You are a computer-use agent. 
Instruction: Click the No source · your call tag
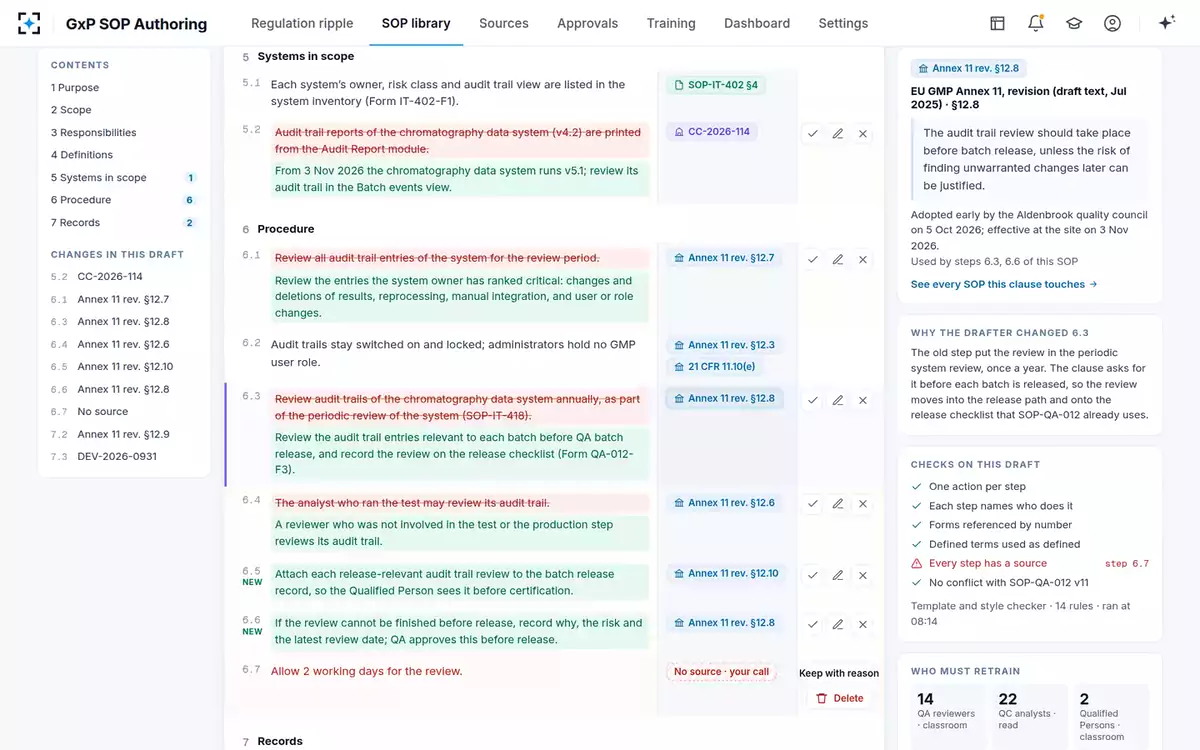tap(722, 672)
